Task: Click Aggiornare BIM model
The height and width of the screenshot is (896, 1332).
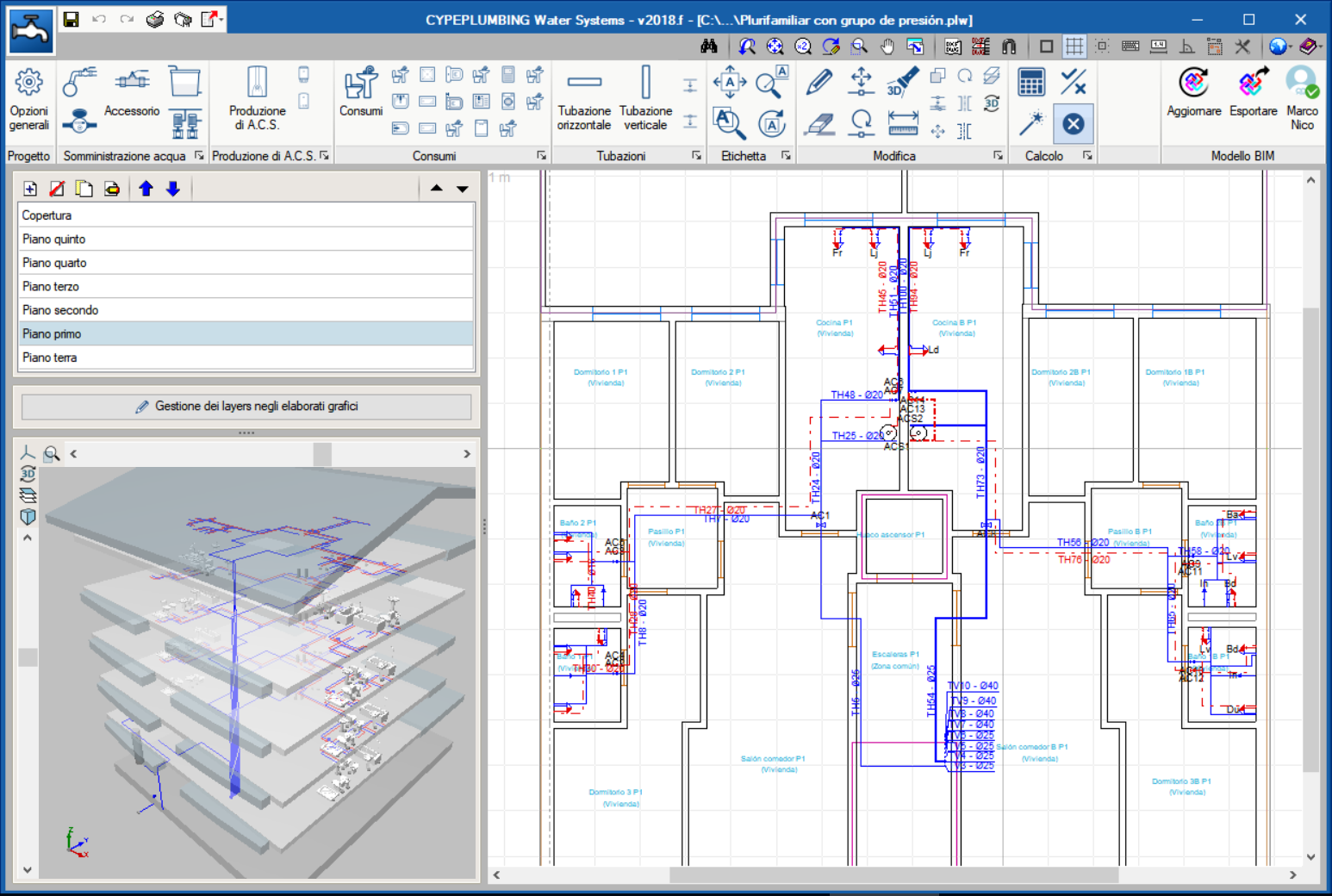Action: coord(1194,93)
